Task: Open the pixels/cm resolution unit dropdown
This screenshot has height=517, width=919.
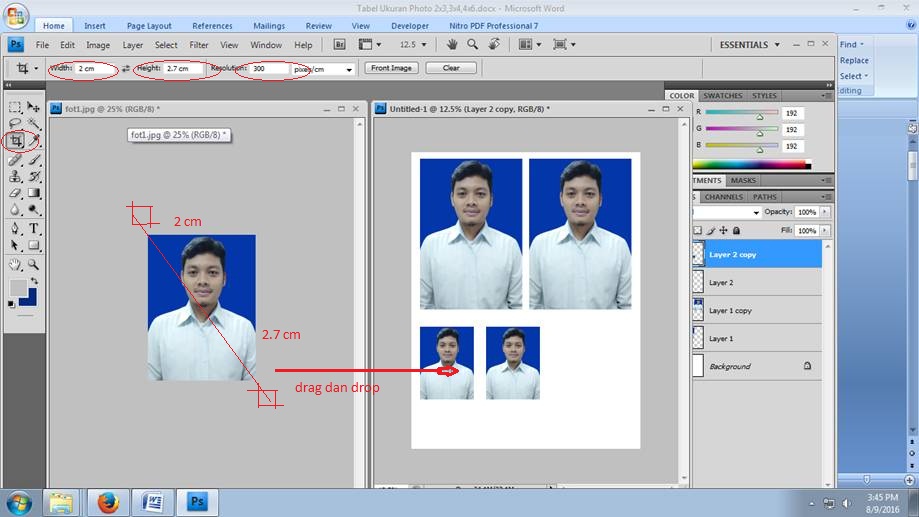Action: click(349, 70)
